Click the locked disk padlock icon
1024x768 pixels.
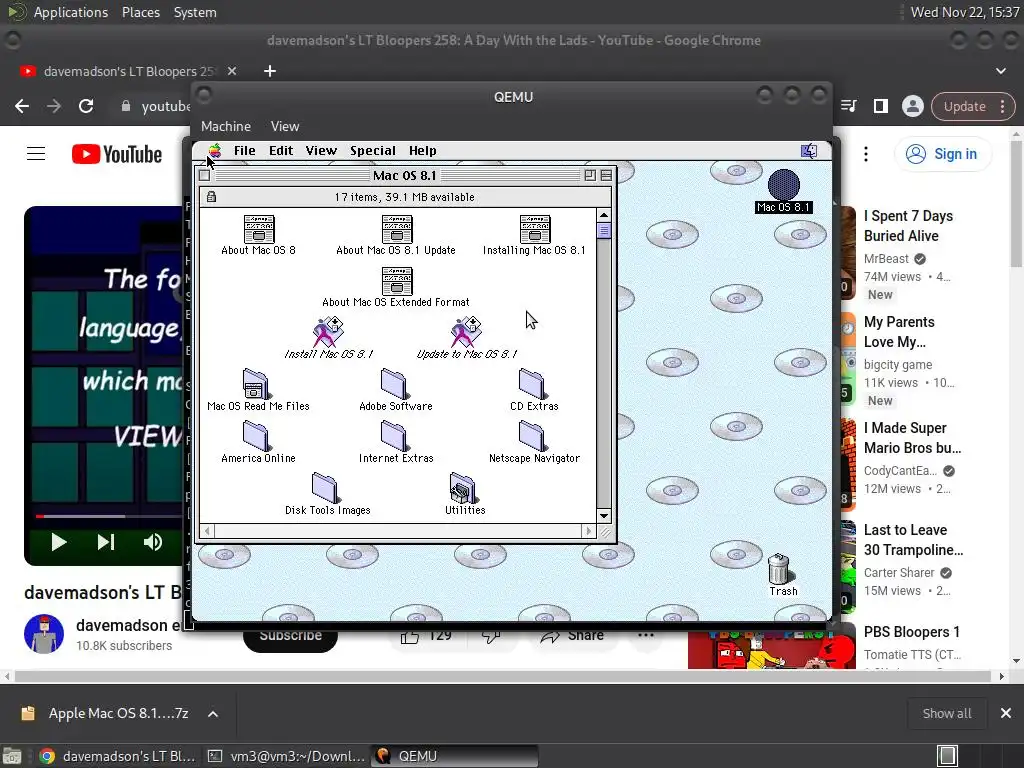pos(211,197)
